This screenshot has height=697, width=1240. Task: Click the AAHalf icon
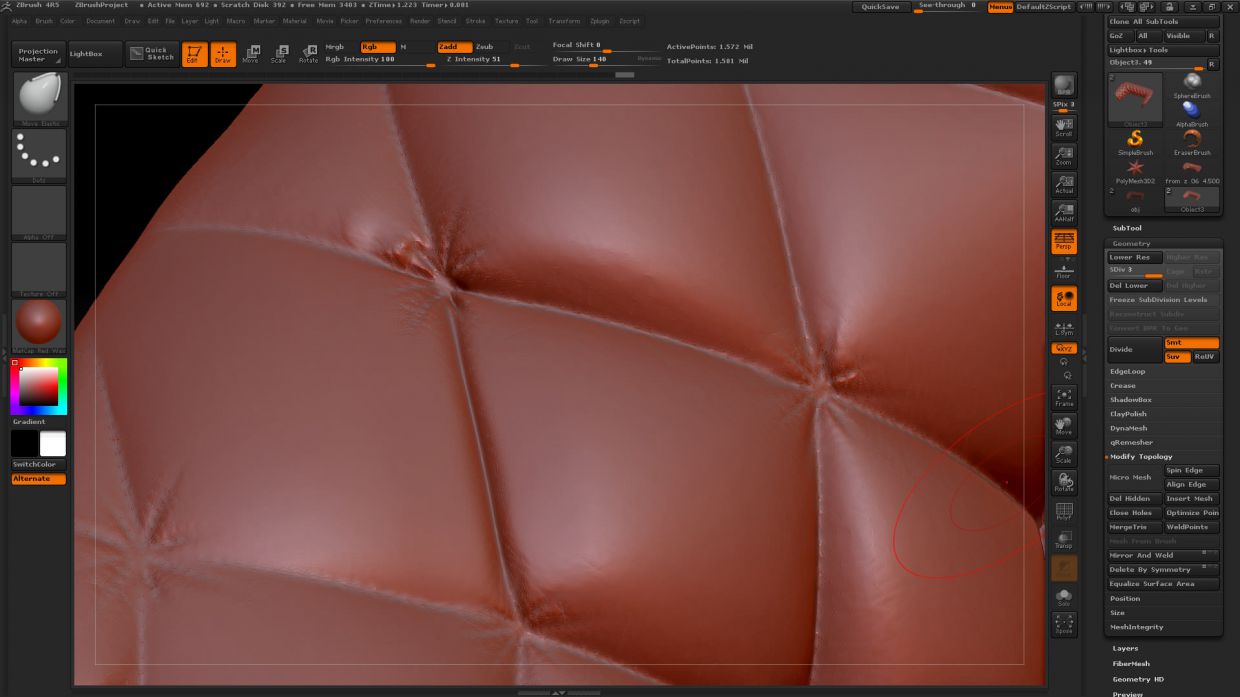tap(1064, 213)
